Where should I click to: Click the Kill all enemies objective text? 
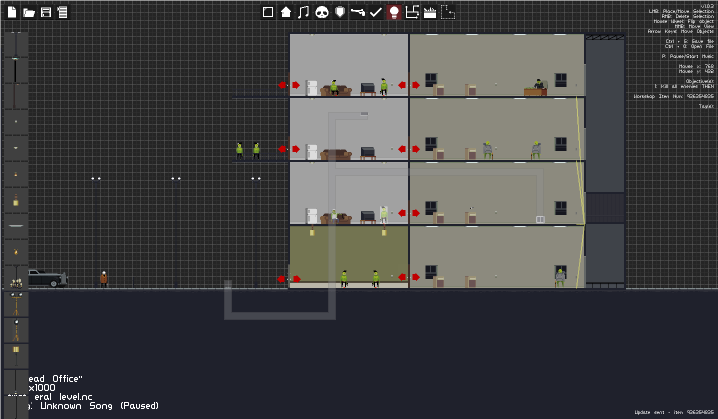pos(684,86)
